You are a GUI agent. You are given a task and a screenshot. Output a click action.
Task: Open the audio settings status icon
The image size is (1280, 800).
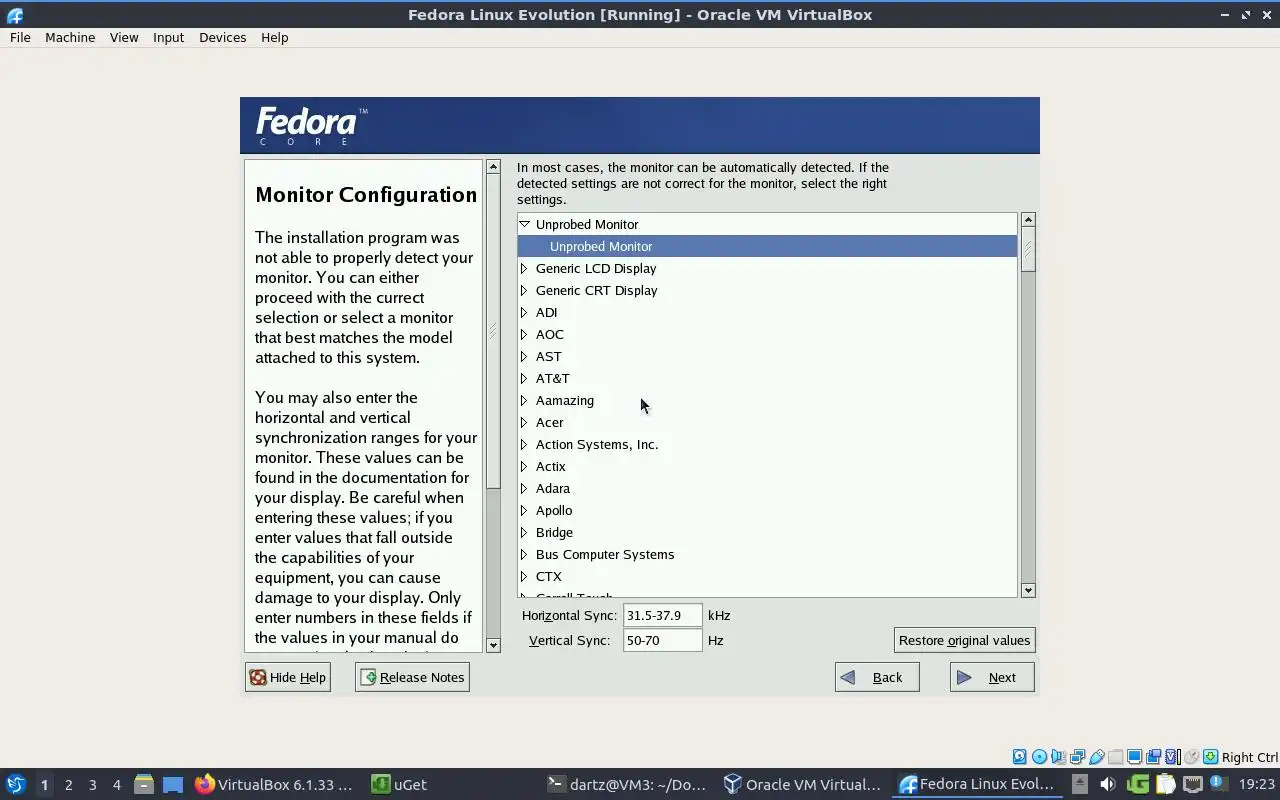tap(1059, 757)
